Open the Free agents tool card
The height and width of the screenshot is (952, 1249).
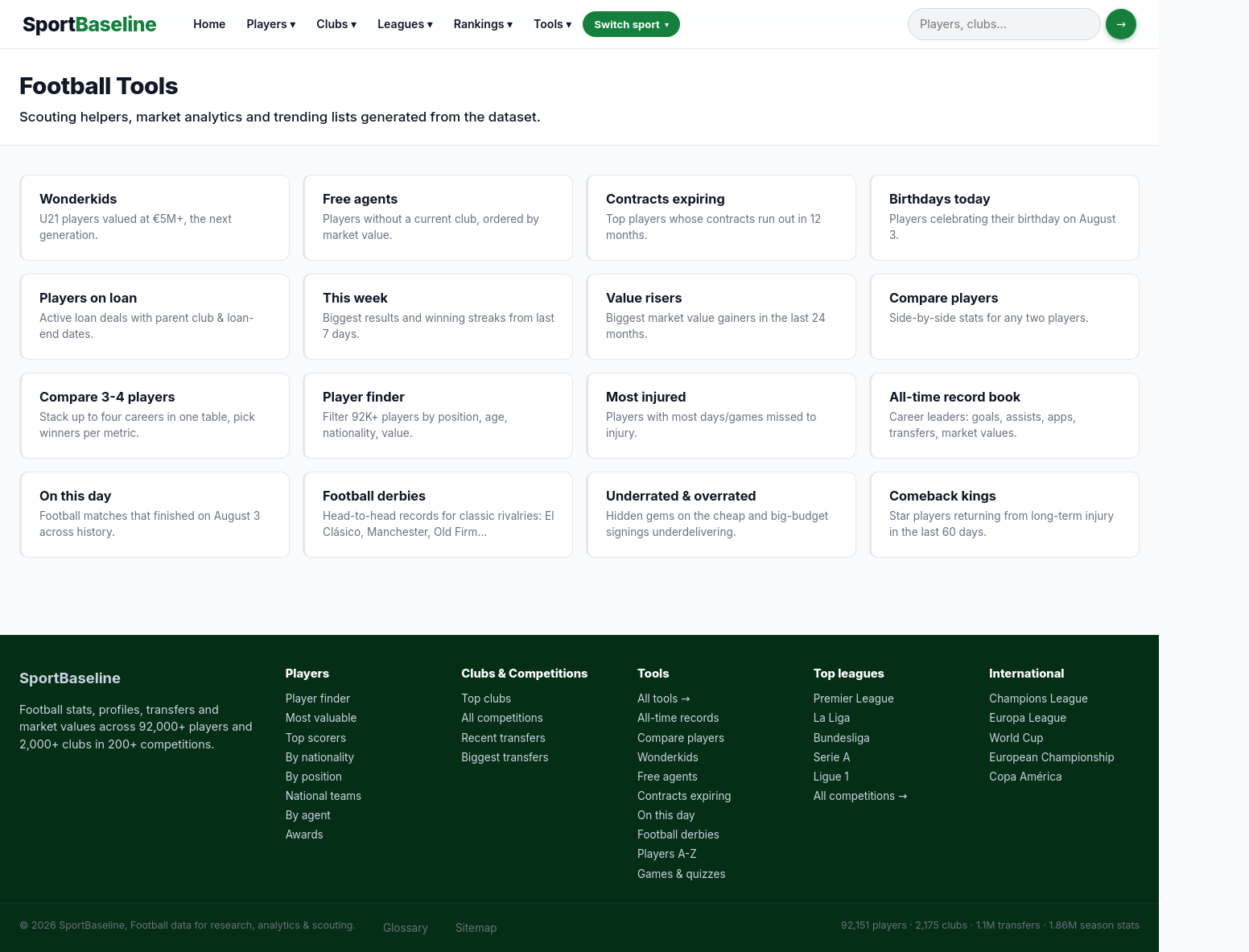(x=438, y=217)
